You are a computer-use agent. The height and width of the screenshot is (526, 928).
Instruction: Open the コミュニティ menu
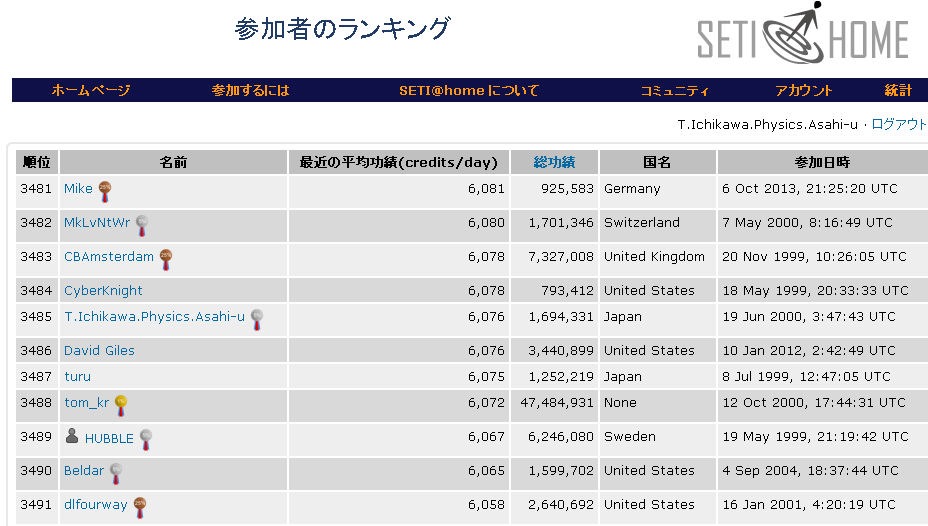point(675,90)
